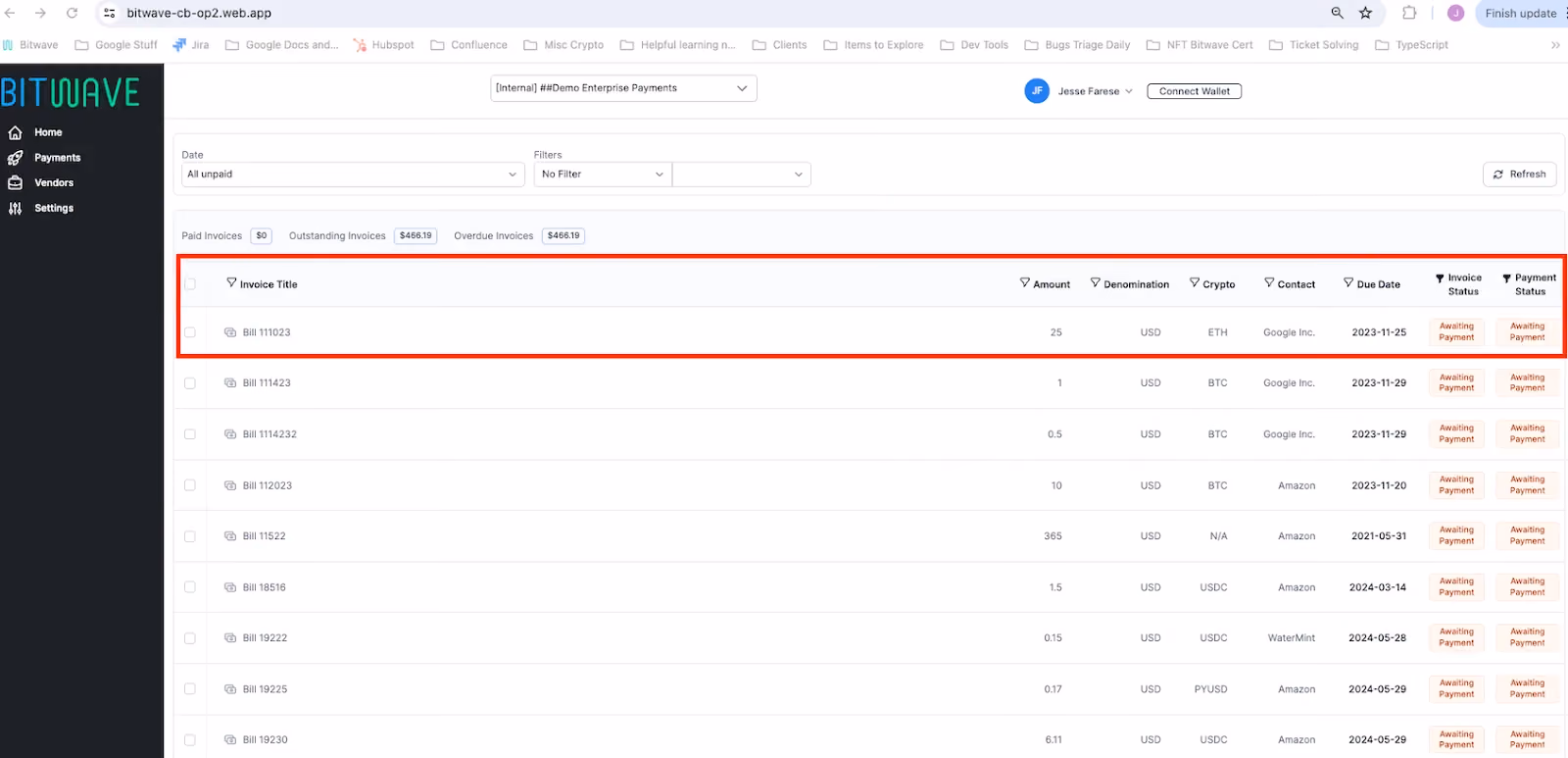Expand the Jesse Farese user menu
This screenshot has width=1568, height=758.
(x=1095, y=91)
